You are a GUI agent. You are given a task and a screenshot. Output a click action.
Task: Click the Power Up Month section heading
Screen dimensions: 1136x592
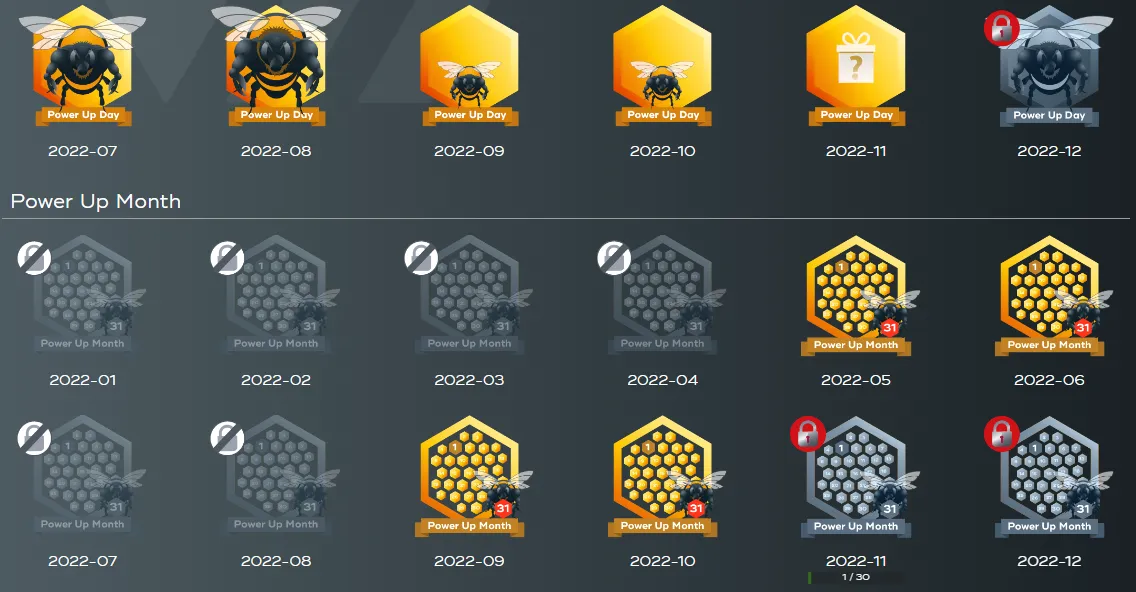[96, 201]
